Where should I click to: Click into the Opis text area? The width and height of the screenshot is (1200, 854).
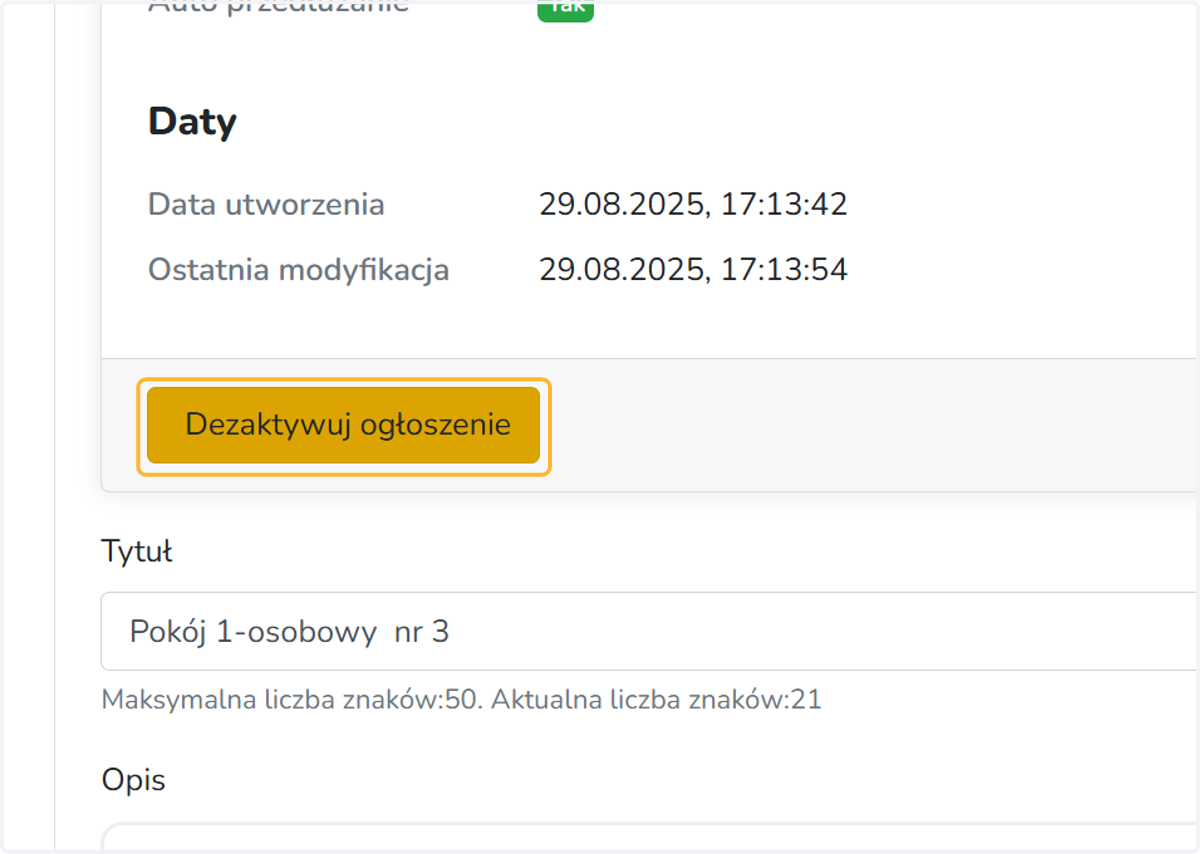pyautogui.click(x=650, y=838)
